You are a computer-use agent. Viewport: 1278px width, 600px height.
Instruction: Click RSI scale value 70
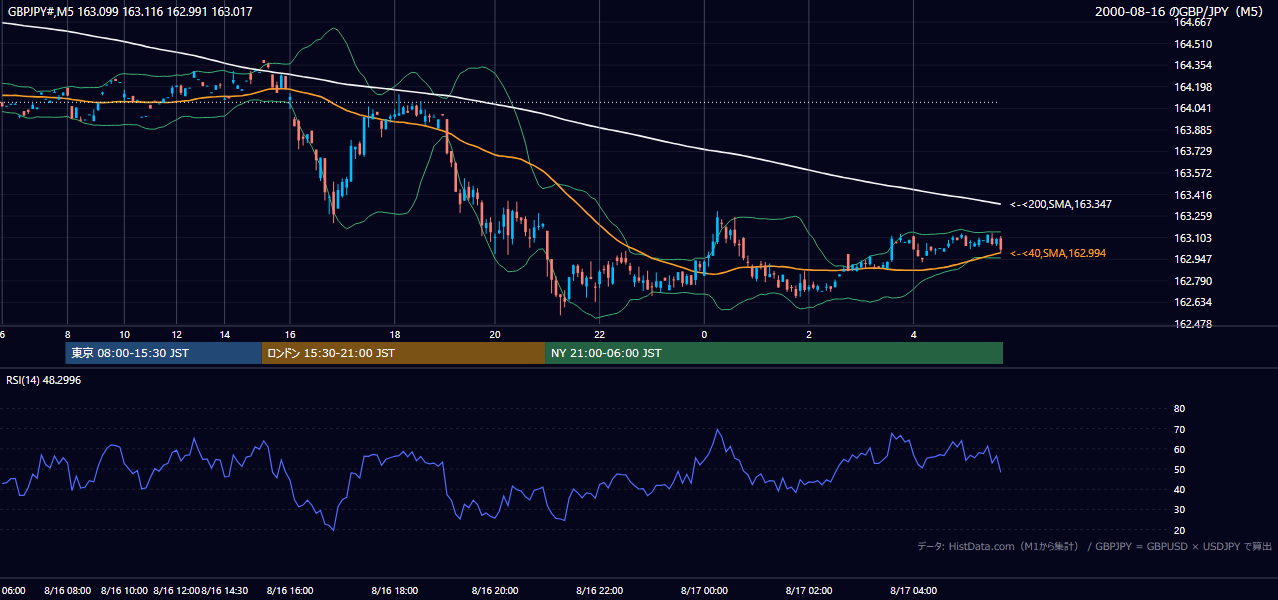[1179, 429]
